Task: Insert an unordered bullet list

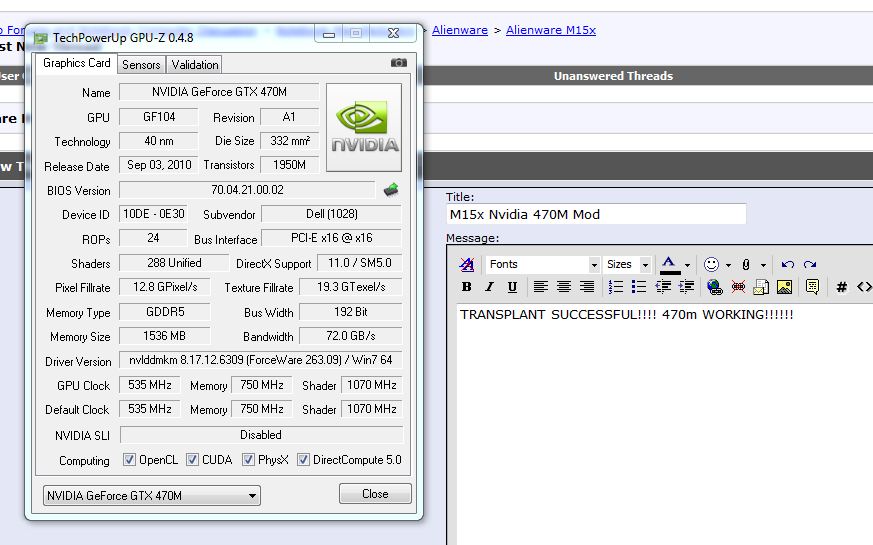Action: (639, 287)
